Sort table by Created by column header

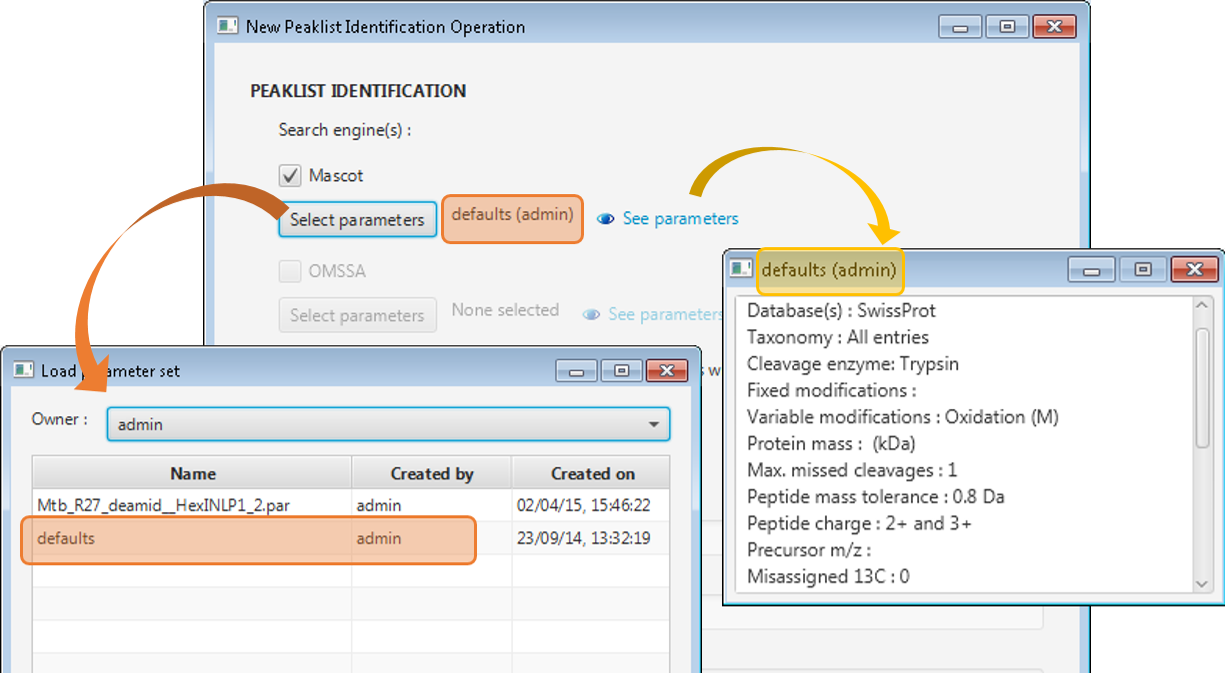[431, 474]
